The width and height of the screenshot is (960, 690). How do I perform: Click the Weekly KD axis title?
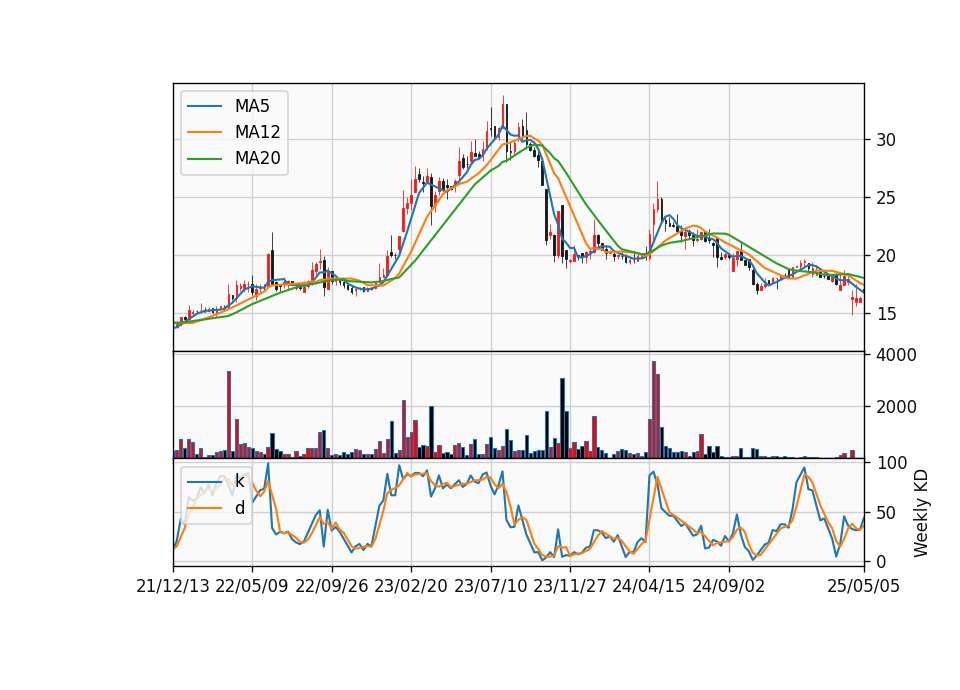[921, 514]
